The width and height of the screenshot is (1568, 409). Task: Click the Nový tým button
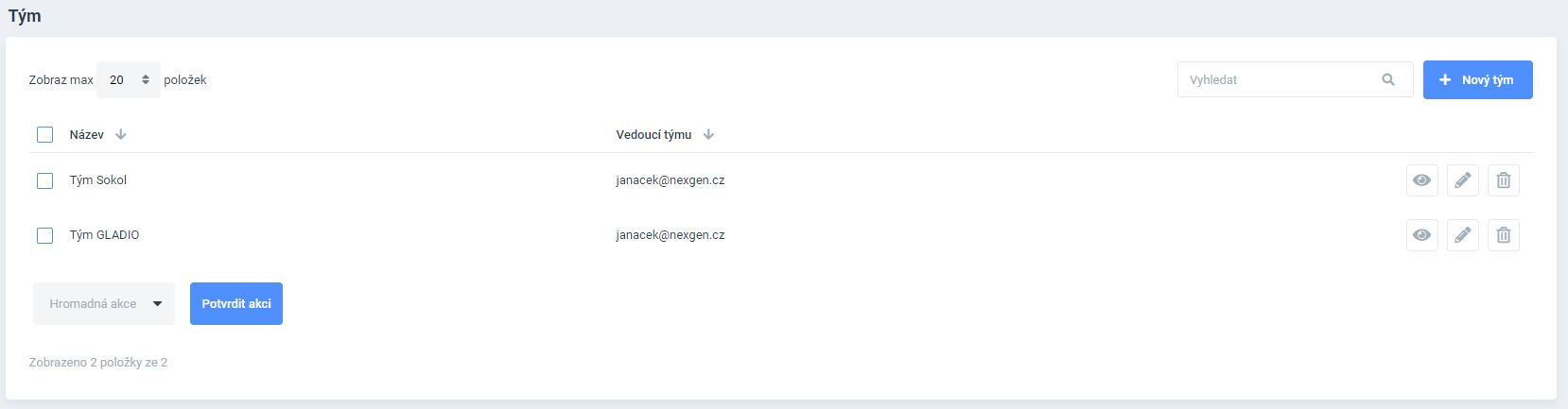(1477, 80)
